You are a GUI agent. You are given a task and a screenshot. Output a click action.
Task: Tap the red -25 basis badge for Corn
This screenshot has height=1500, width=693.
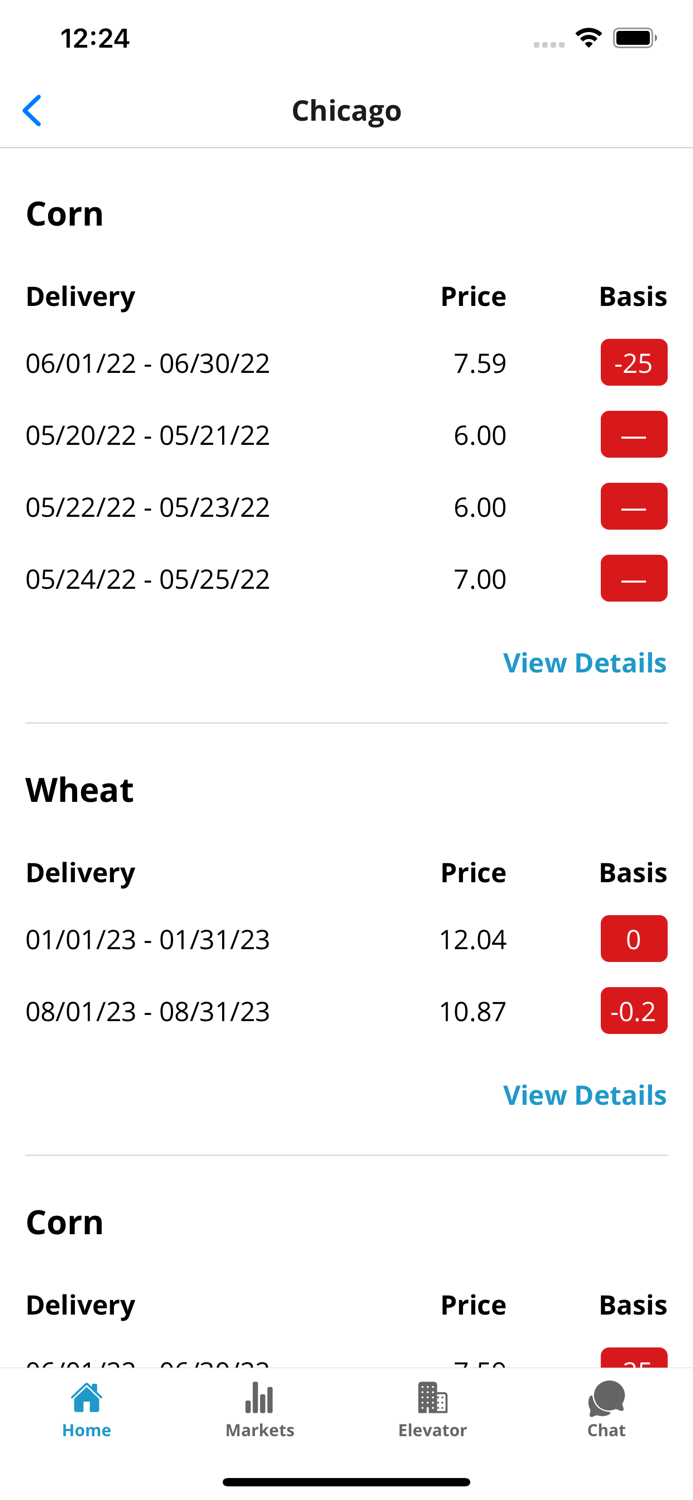(633, 362)
